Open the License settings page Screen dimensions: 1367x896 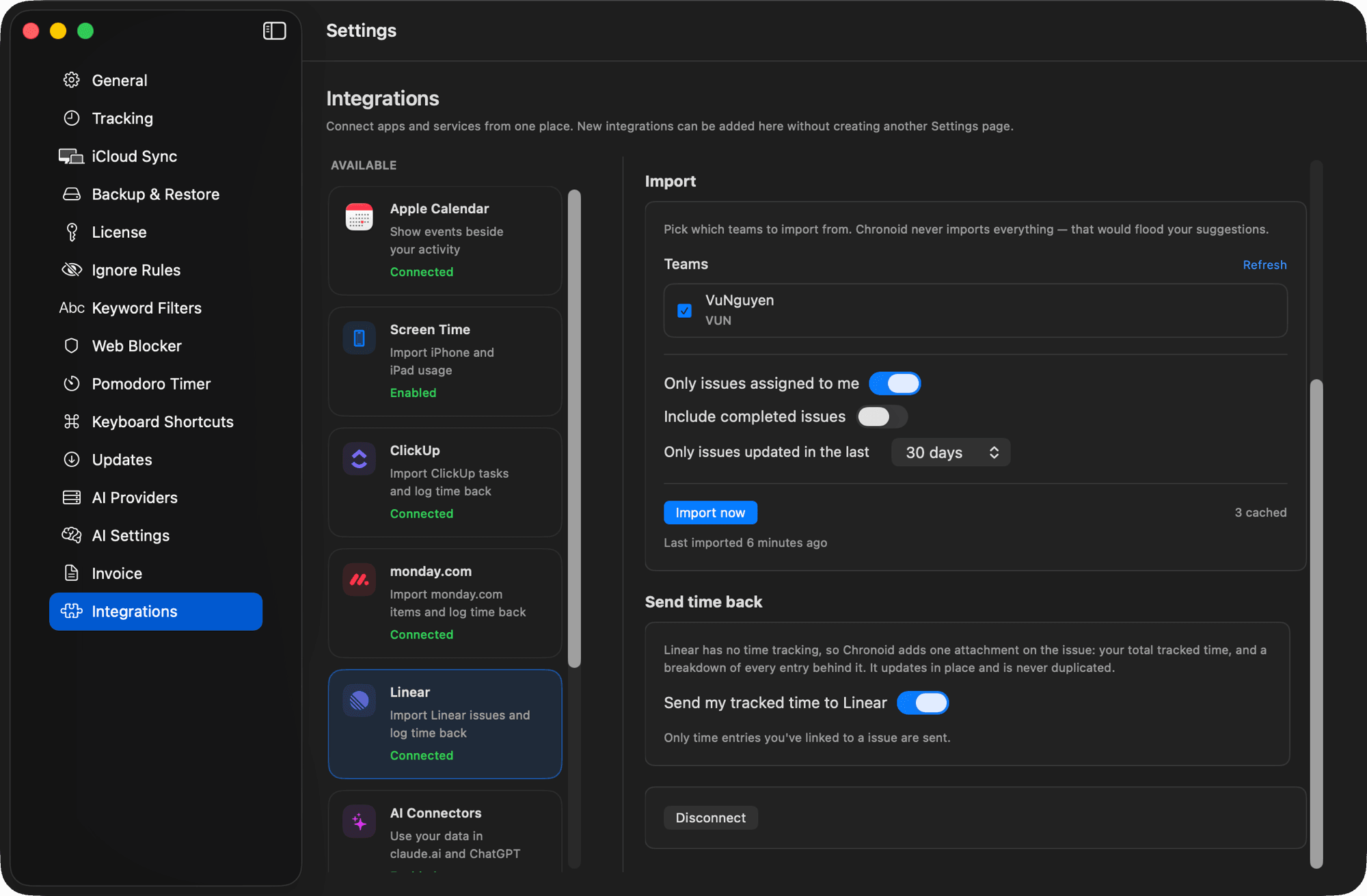[156, 232]
